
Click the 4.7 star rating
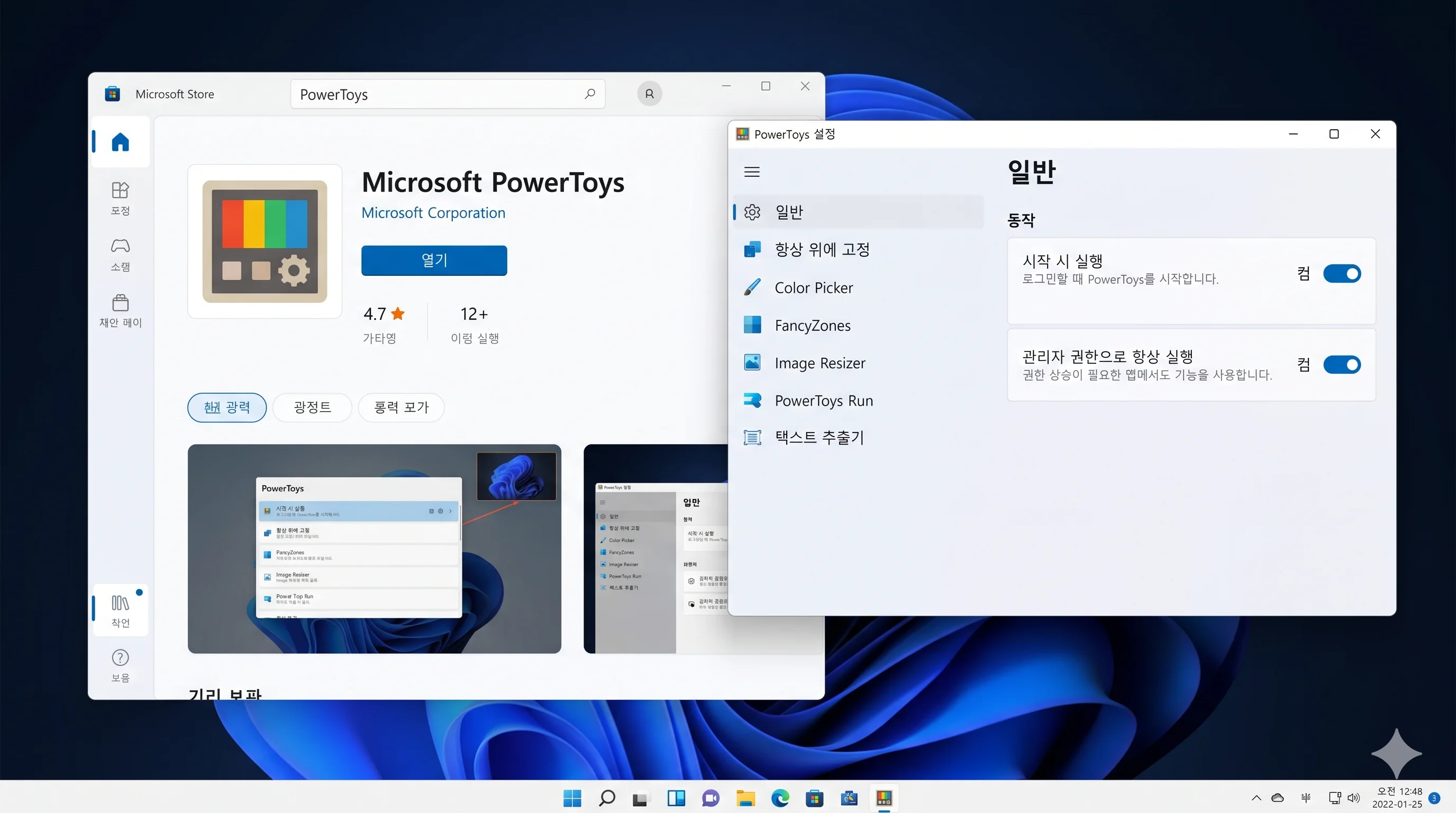click(384, 314)
